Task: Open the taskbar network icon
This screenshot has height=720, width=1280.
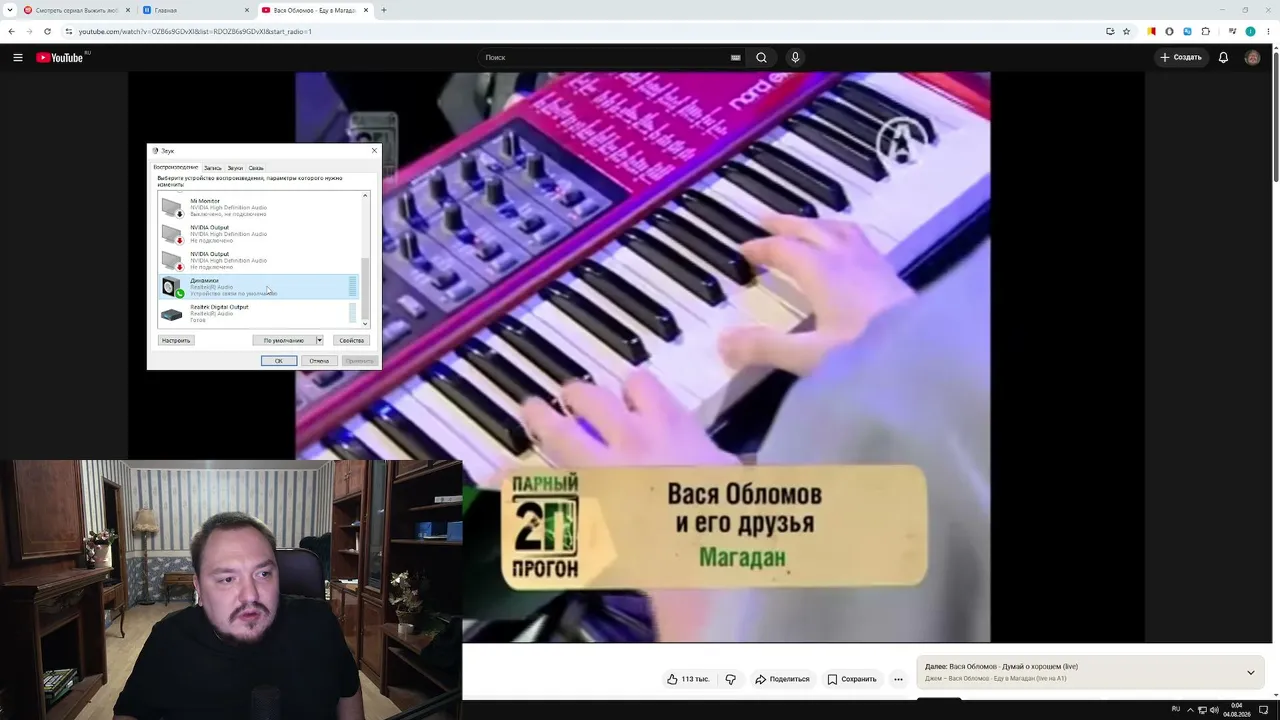Action: pos(1201,710)
